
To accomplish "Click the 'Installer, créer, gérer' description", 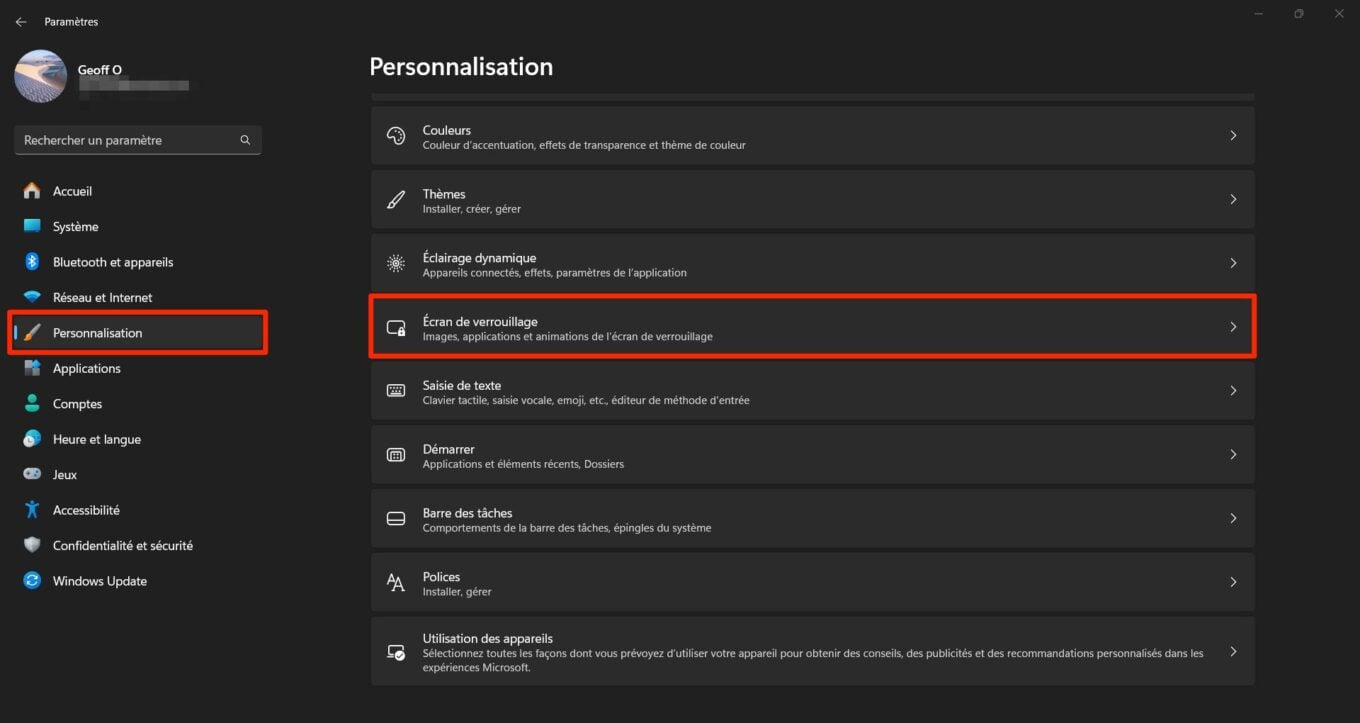I will [472, 209].
